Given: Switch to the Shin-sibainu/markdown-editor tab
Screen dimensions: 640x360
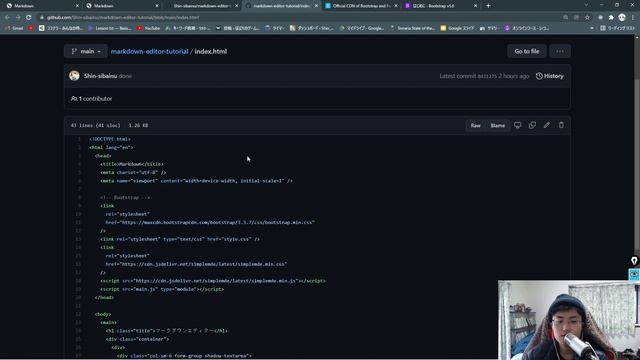Looking at the screenshot, I should 201,6.
